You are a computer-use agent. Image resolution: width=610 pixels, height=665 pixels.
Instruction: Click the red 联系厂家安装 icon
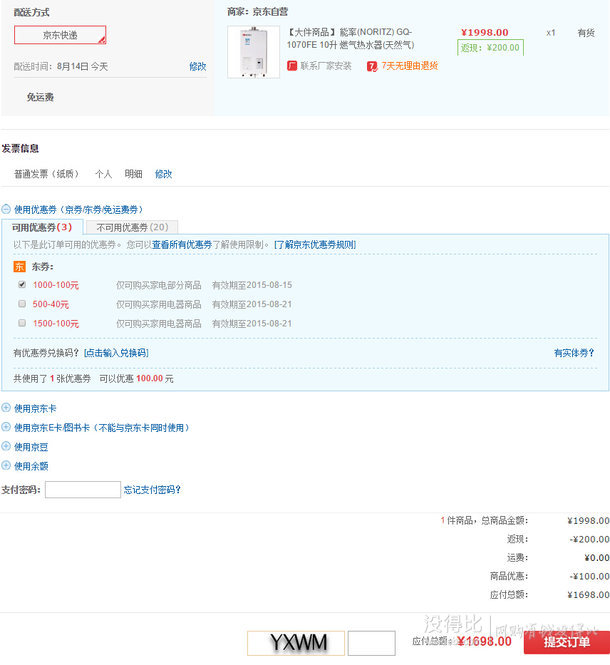pos(292,66)
